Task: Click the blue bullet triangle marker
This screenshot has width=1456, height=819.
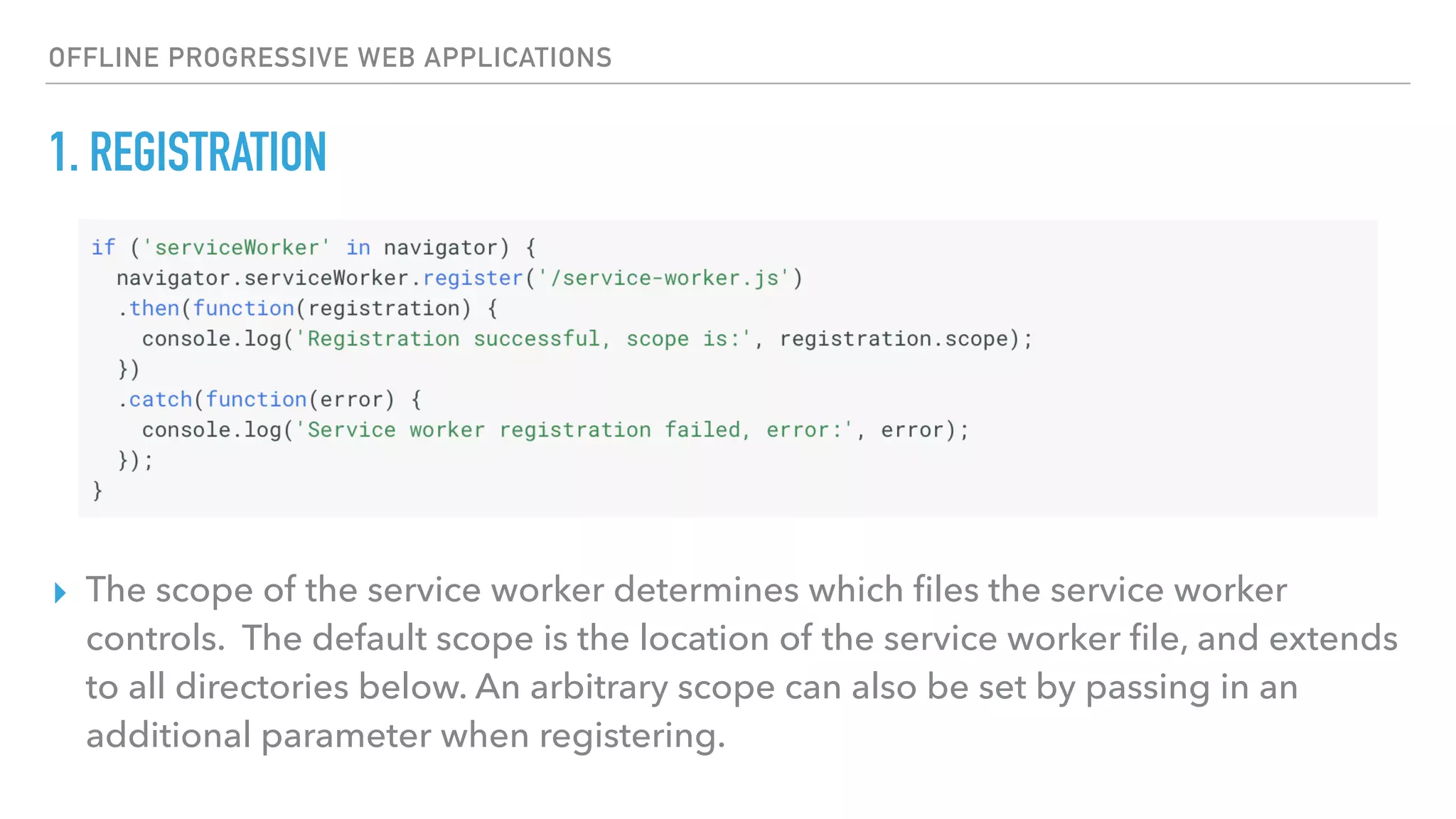Action: click(x=60, y=592)
